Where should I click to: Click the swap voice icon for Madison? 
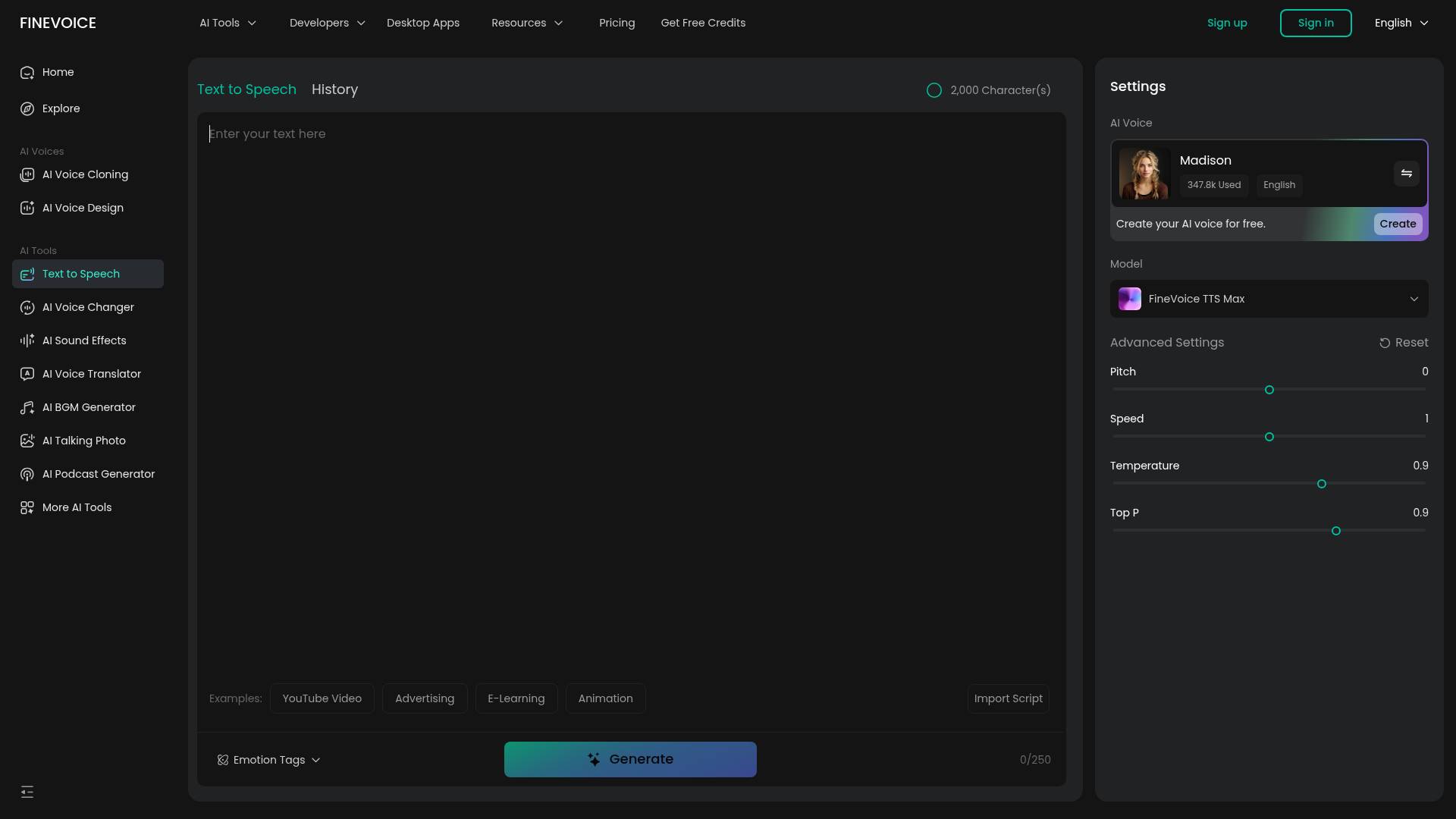pos(1407,174)
